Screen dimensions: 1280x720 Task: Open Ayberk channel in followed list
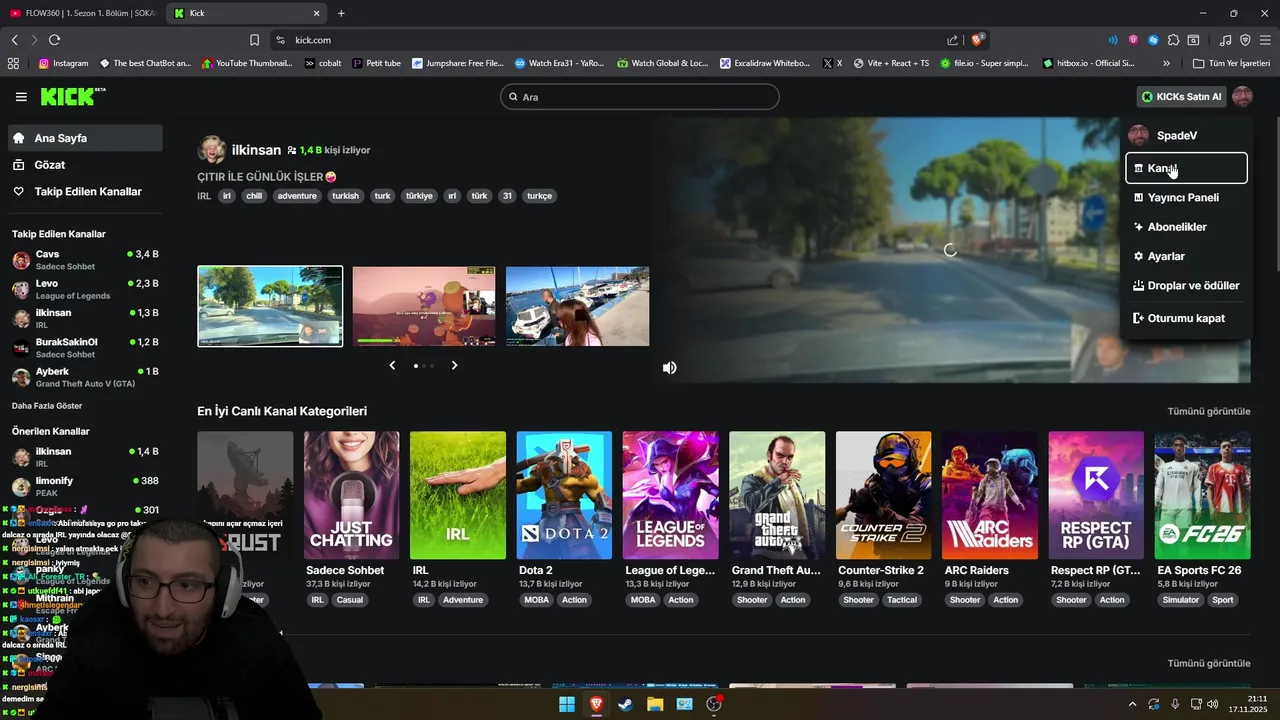(x=85, y=377)
